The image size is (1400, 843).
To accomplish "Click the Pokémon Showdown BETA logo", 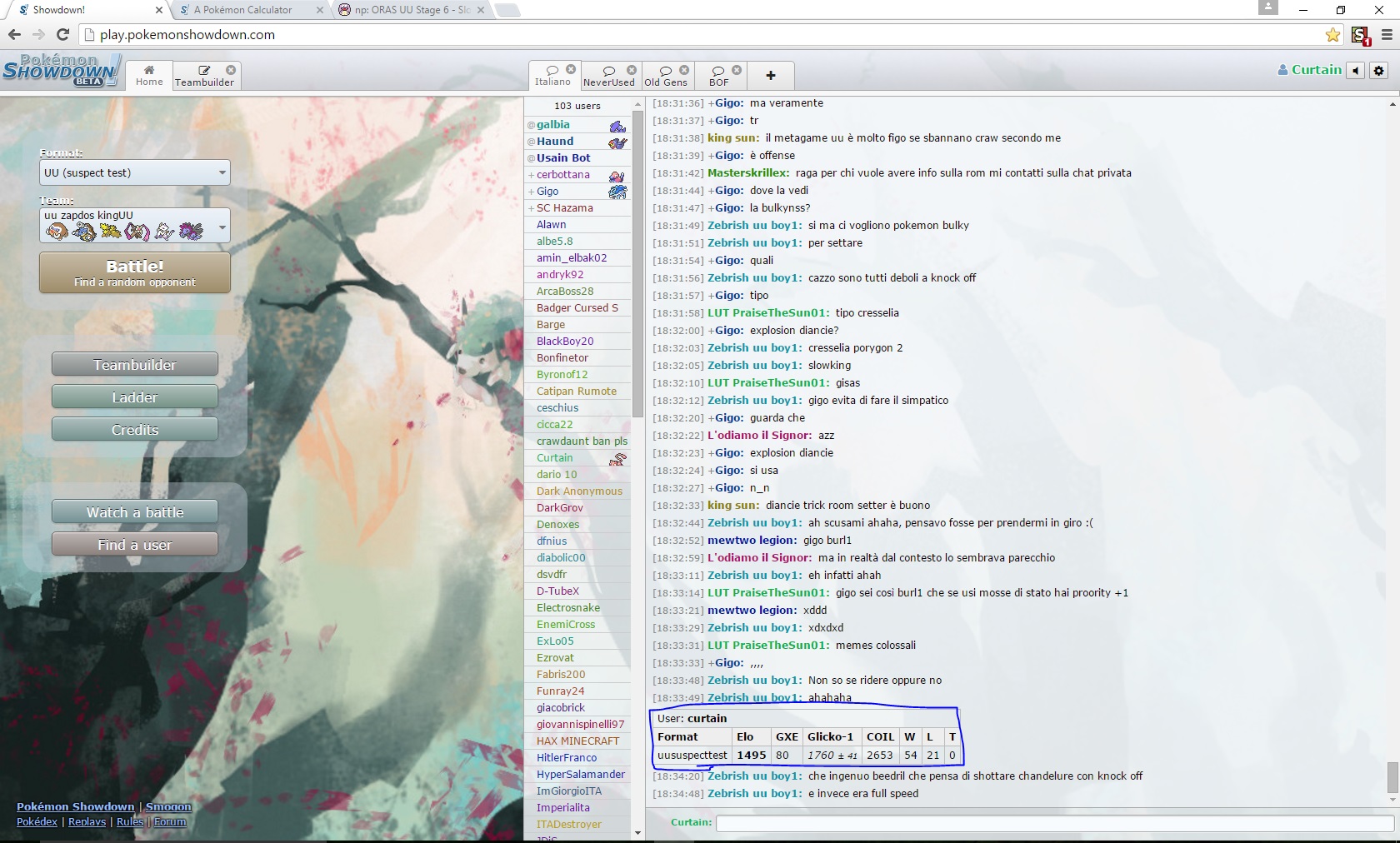I will [61, 71].
